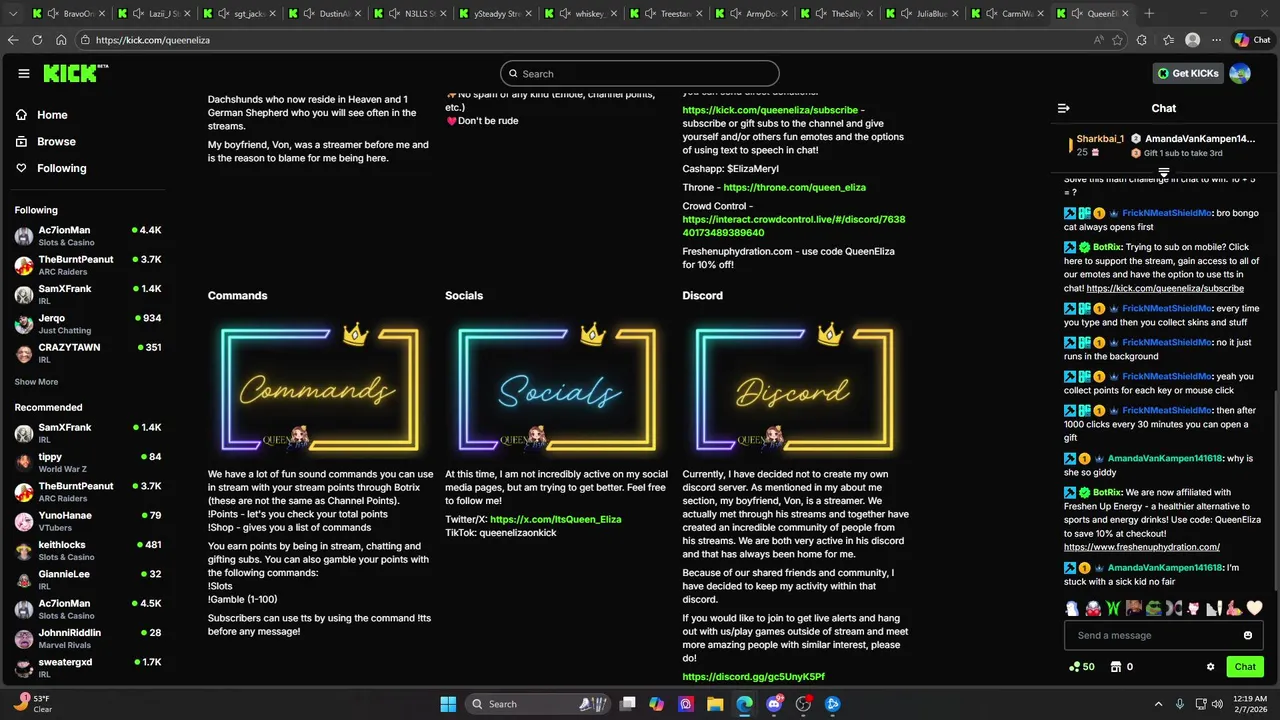
Task: Open Following in sidebar
Action: tap(62, 168)
